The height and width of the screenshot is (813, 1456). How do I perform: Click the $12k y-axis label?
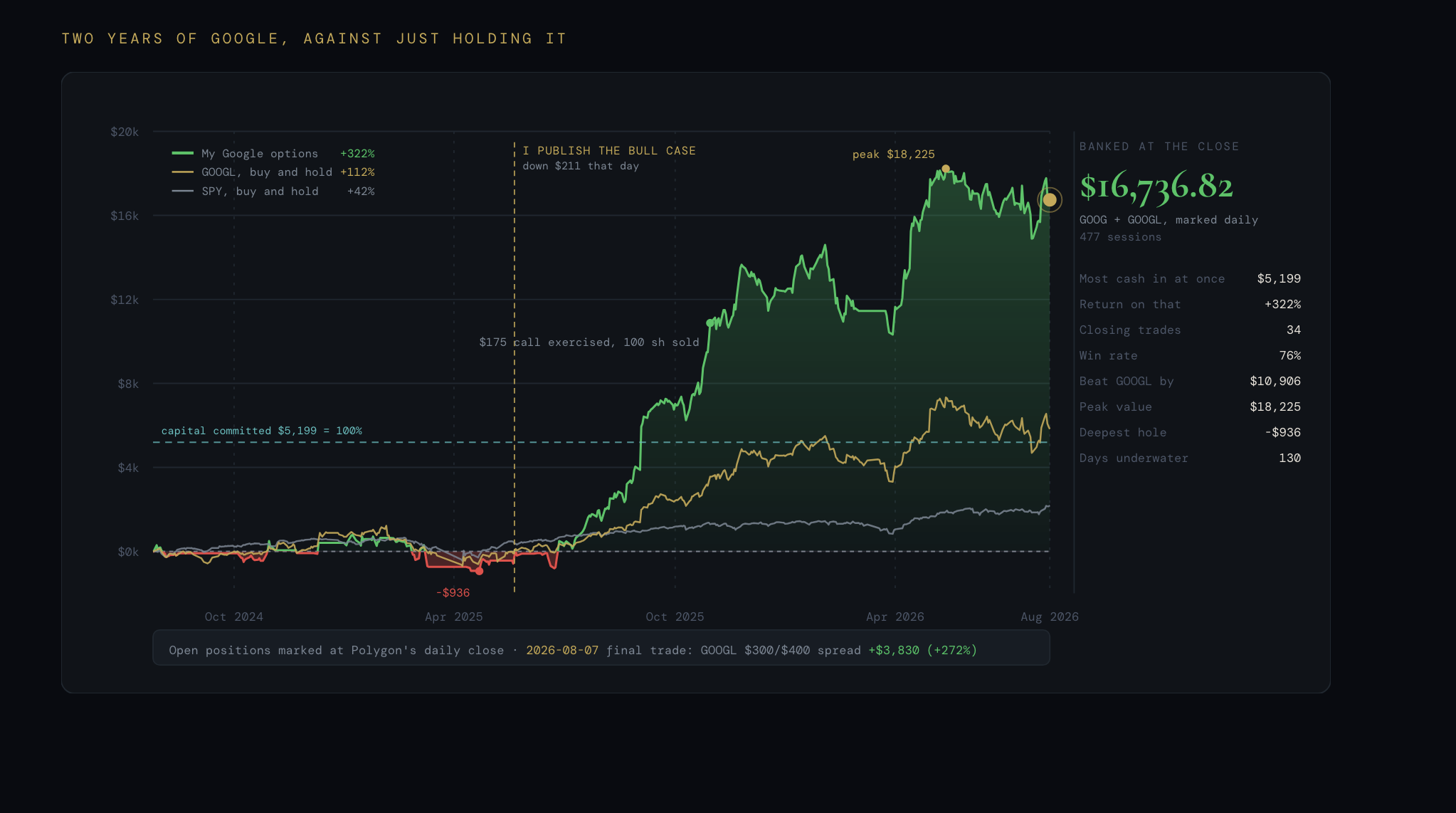point(125,300)
